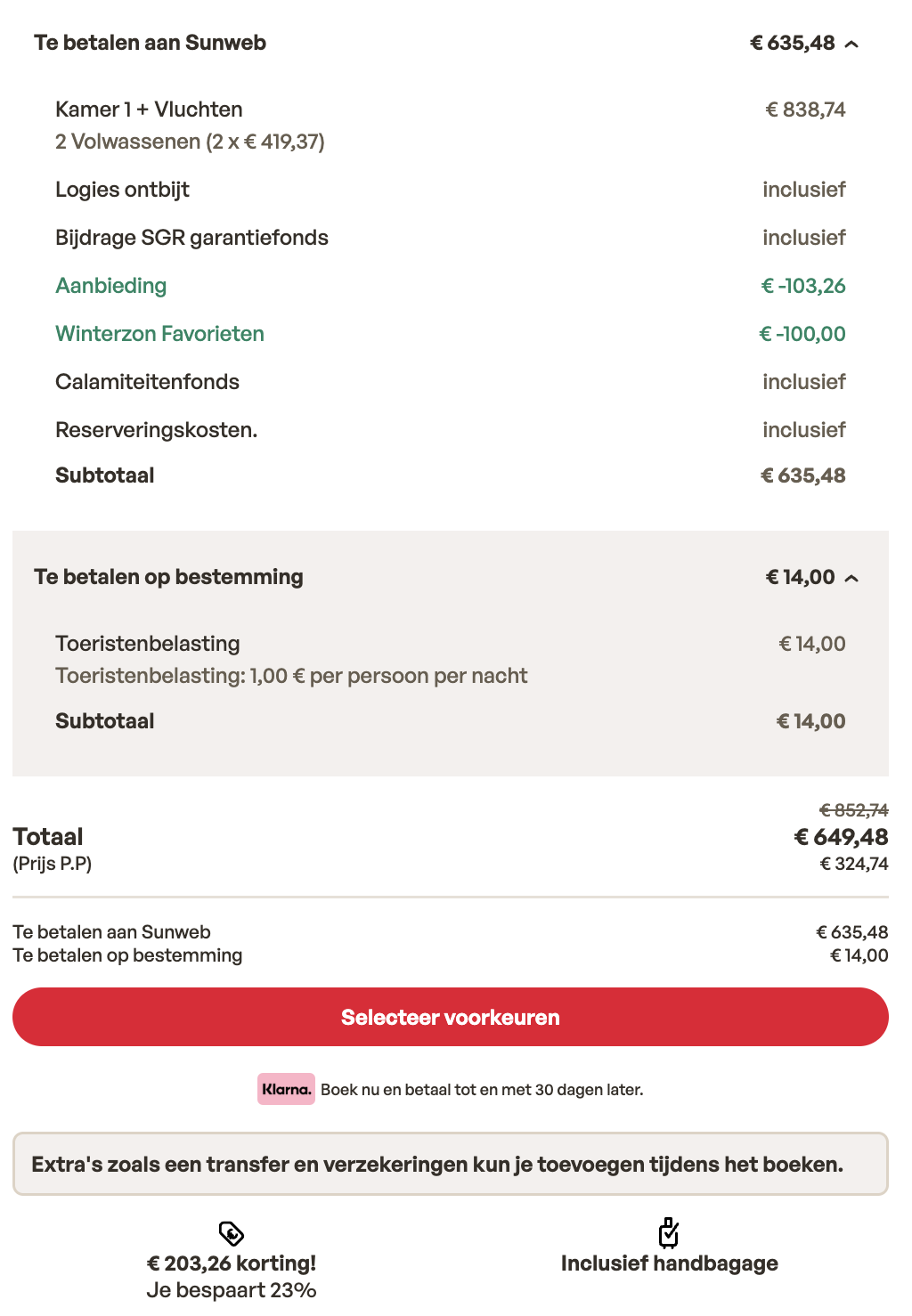Click the Kamer 1 + Vluchten line

(x=149, y=109)
